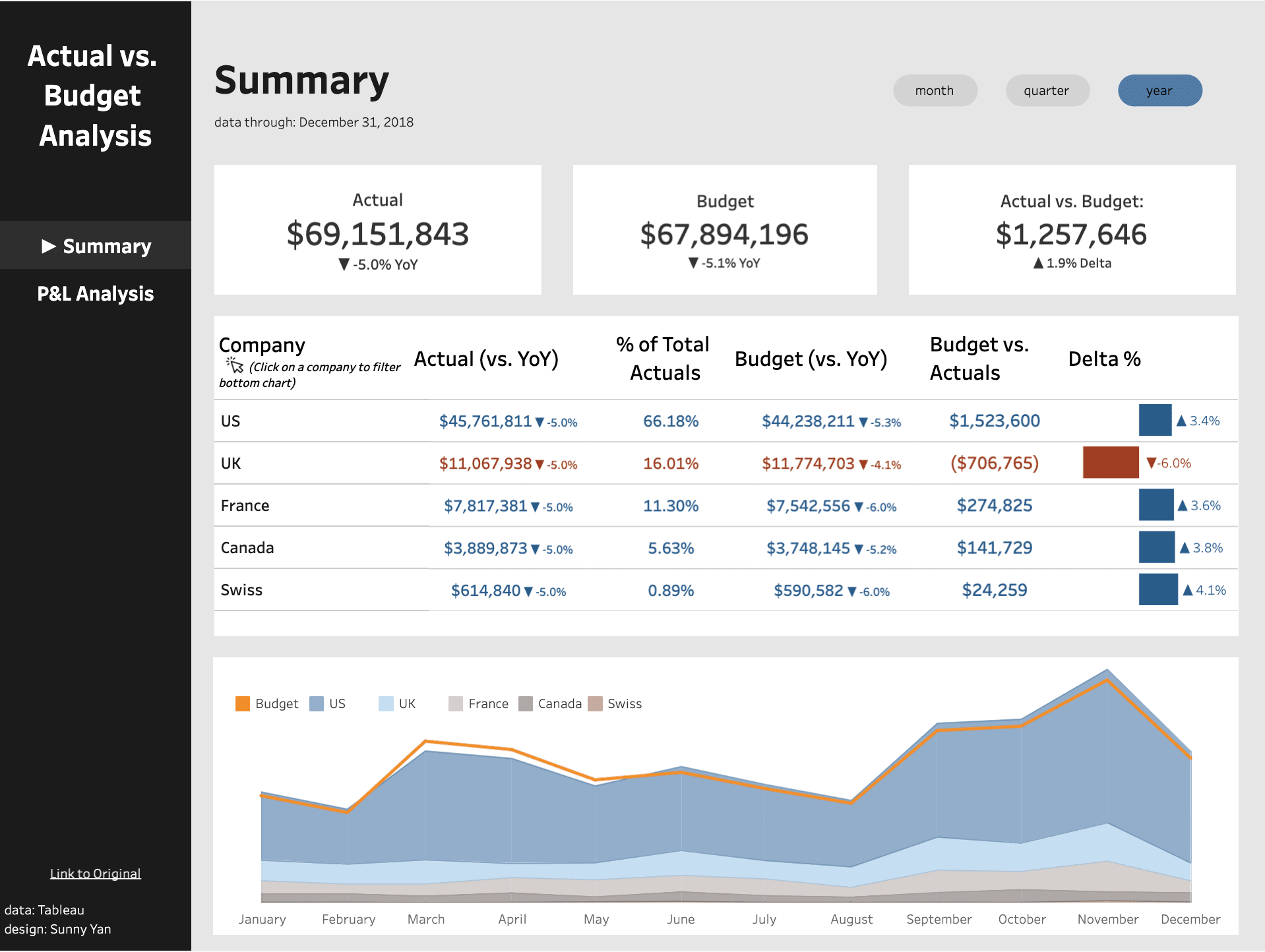Open the Link to Original hyperlink
The height and width of the screenshot is (952, 1265).
coord(96,874)
